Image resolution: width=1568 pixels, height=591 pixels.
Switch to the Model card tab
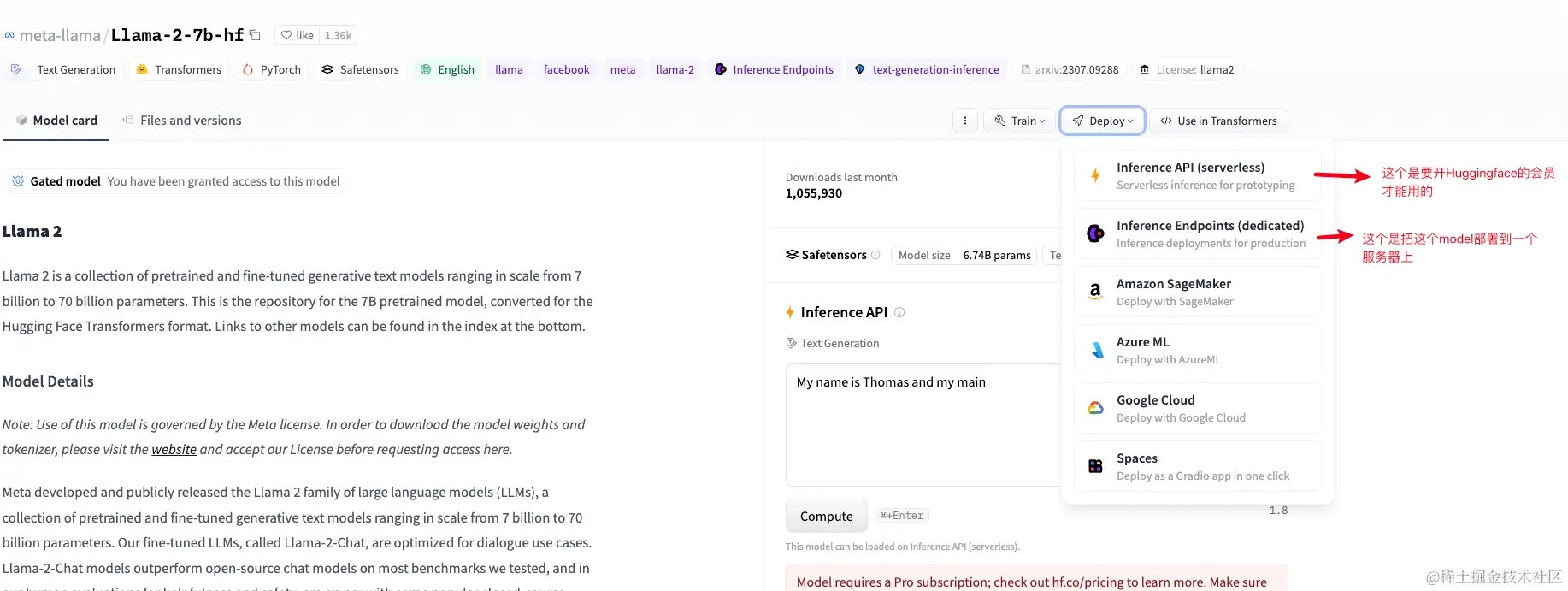[x=56, y=121]
